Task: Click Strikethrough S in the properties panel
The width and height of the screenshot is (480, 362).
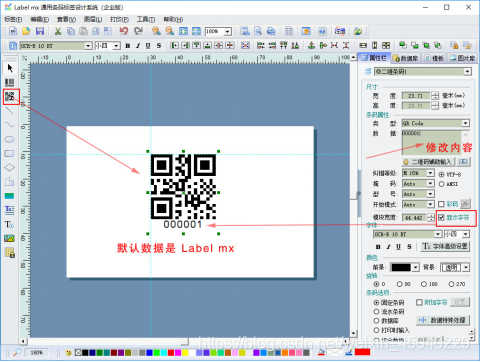Action: tap(409, 247)
